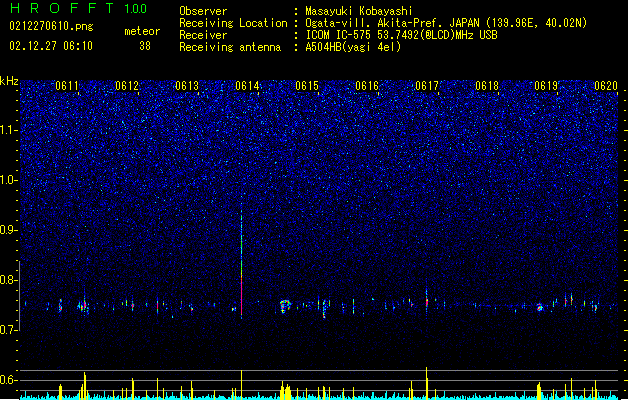Screen dimensions: 629x400
Task: Click the Receiving Location label
Action: click(233, 23)
